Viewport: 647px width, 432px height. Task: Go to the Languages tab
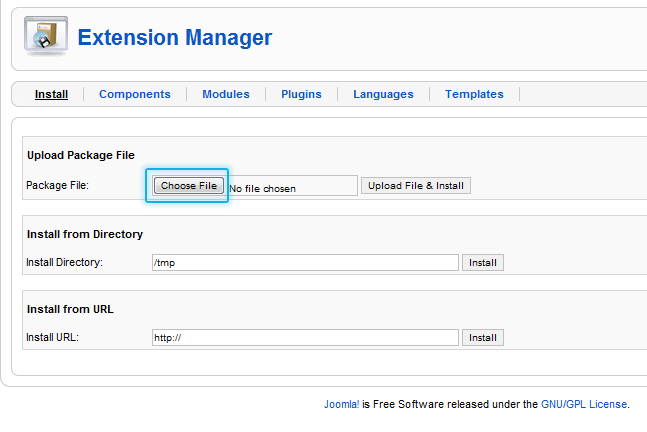point(383,94)
